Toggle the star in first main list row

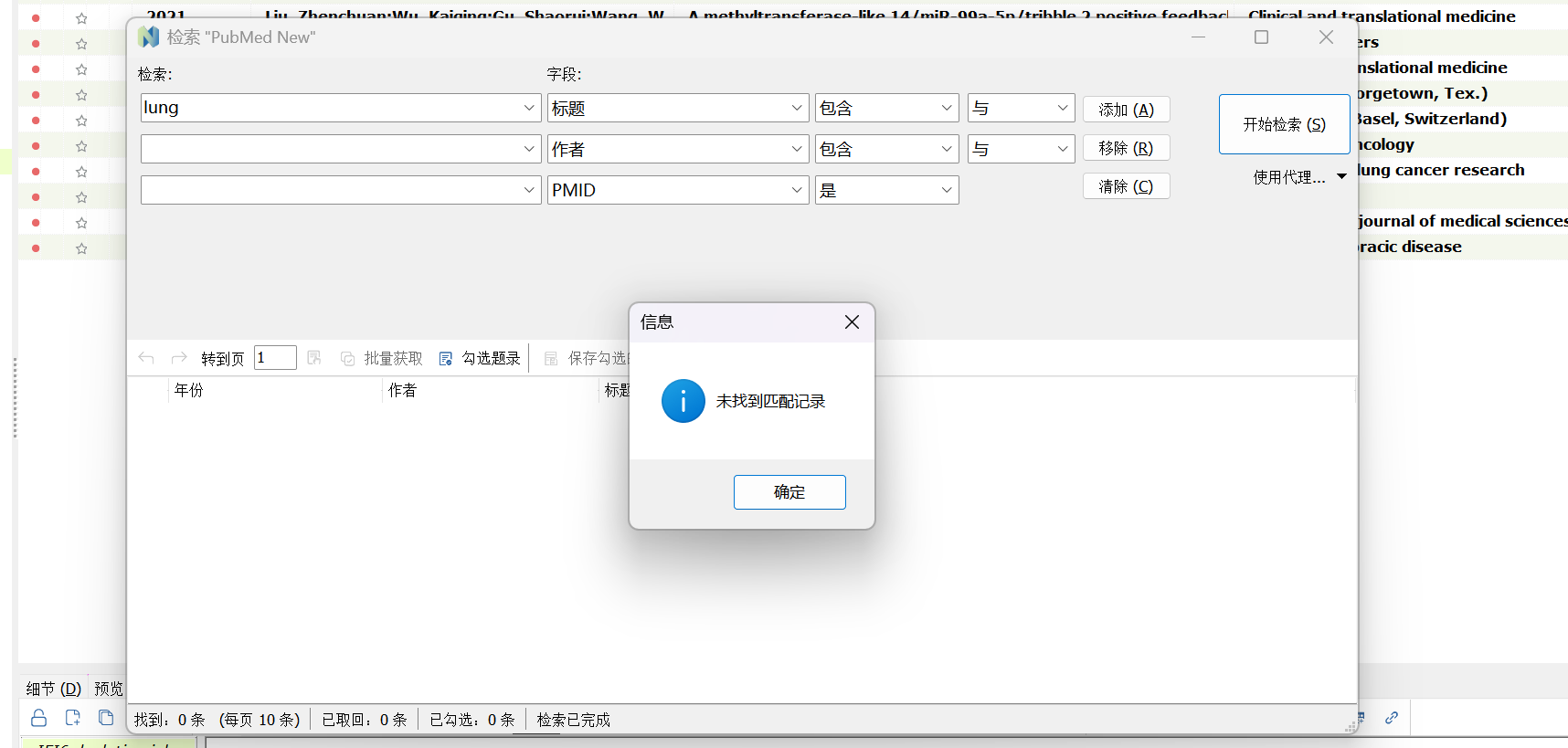(81, 18)
